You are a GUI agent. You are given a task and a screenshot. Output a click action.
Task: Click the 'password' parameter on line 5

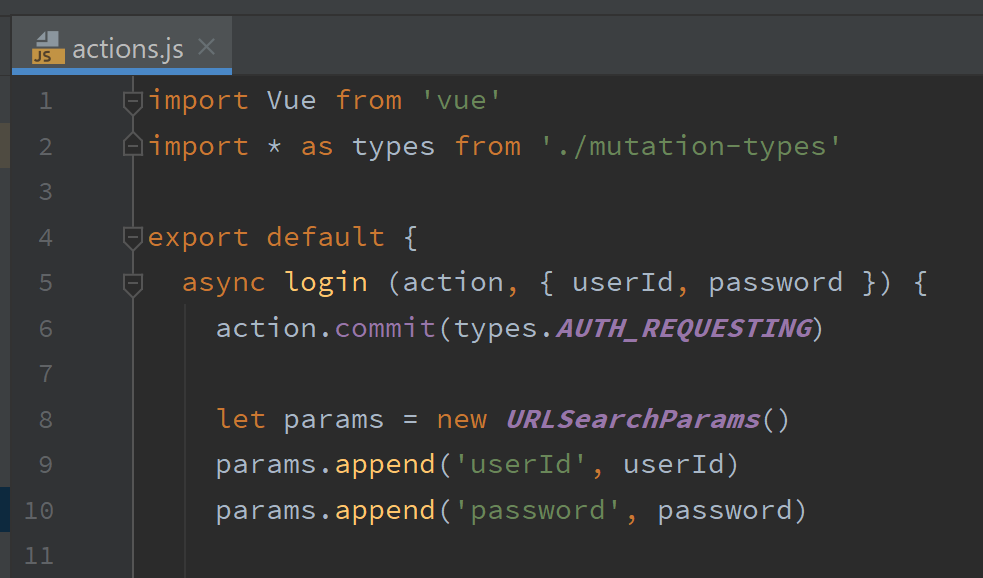(x=775, y=283)
